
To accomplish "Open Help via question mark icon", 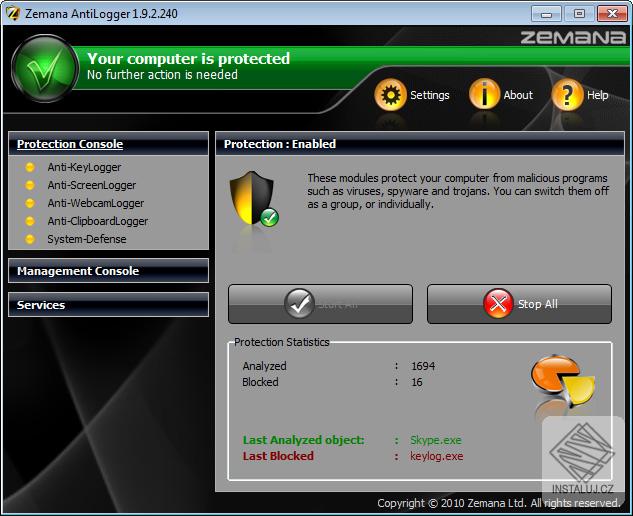I will 567,95.
